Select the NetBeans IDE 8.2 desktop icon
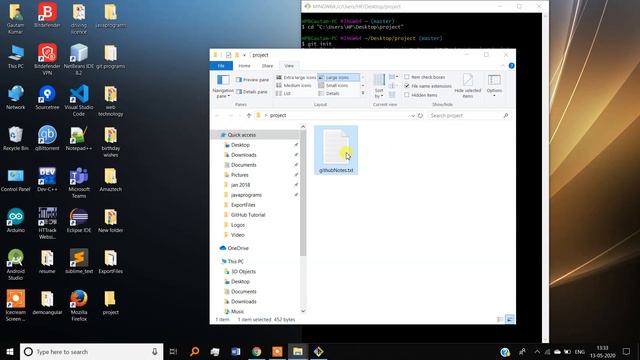Viewport: 640px width, 360px height. (x=79, y=60)
